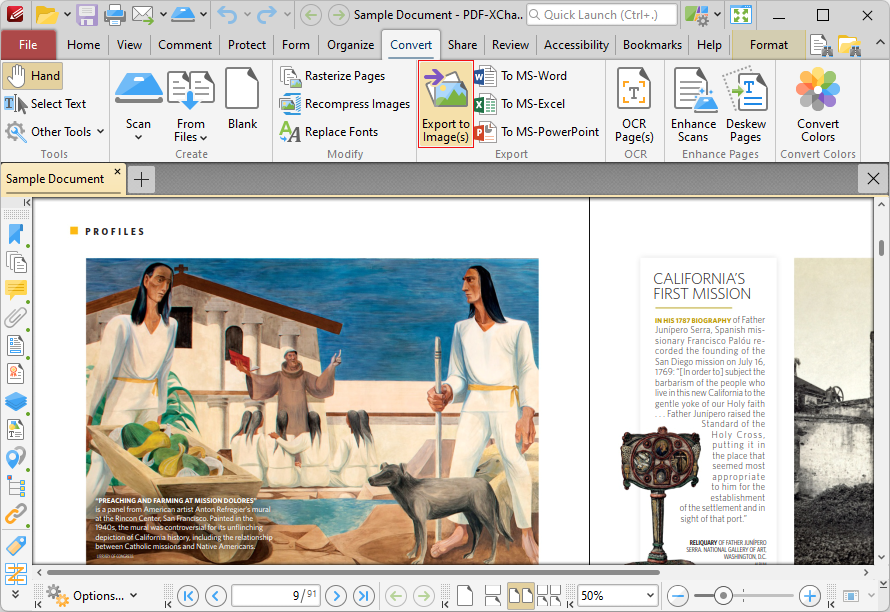The image size is (890, 612).
Task: Add a new document tab
Action: coord(141,179)
